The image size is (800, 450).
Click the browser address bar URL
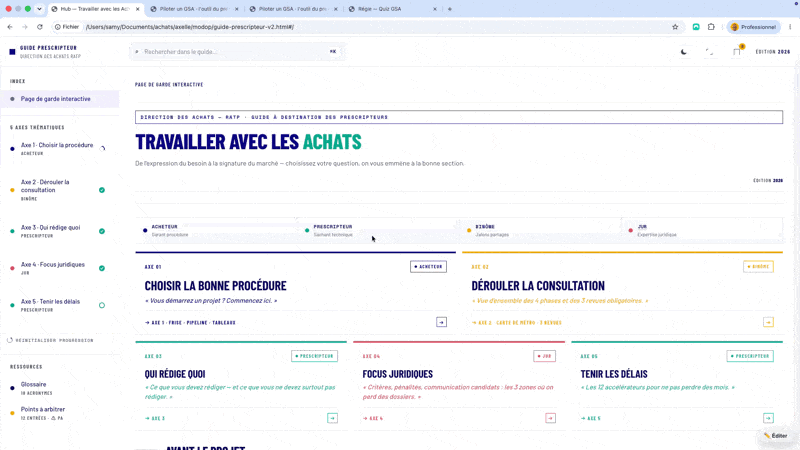point(190,27)
